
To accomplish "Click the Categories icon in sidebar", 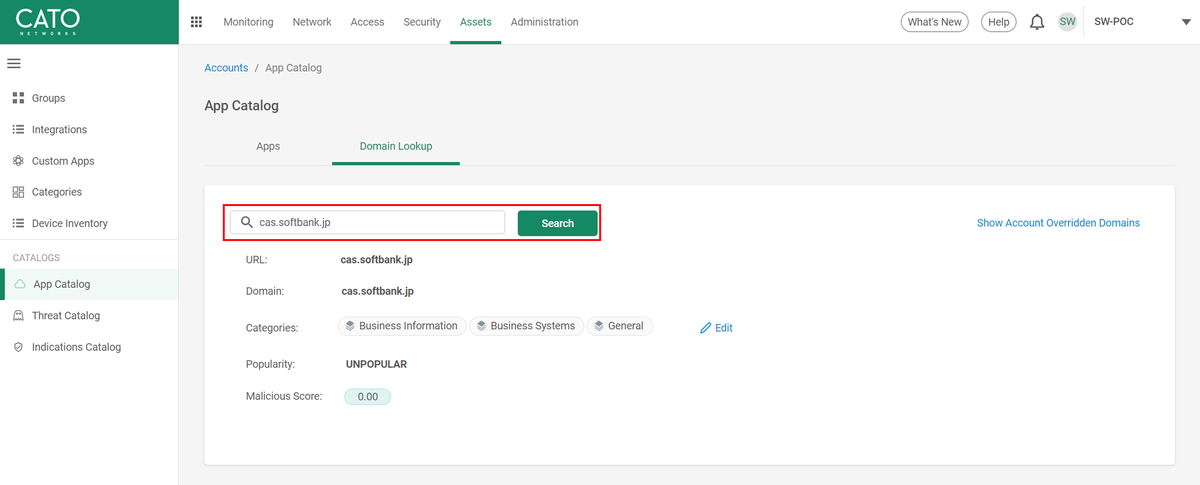I will point(18,192).
